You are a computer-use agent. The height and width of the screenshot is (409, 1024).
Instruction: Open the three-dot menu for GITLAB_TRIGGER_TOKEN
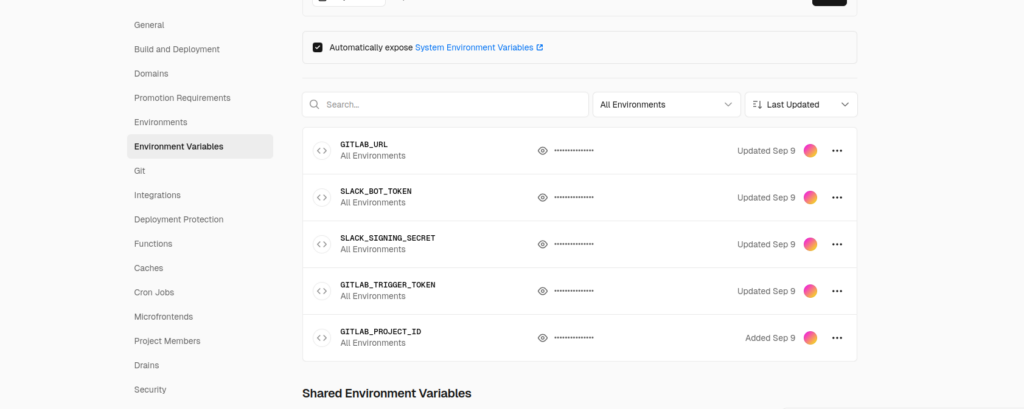point(837,291)
